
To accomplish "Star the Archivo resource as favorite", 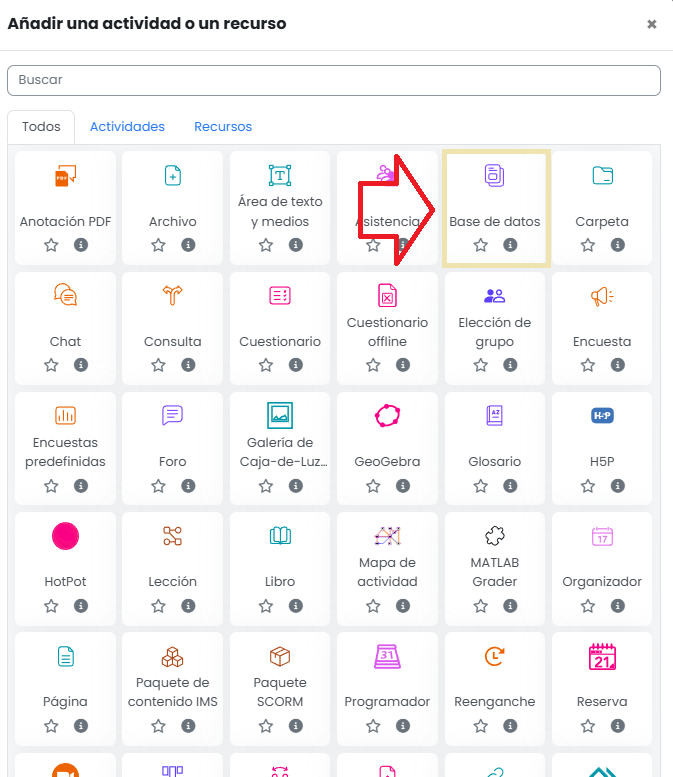I will [159, 245].
